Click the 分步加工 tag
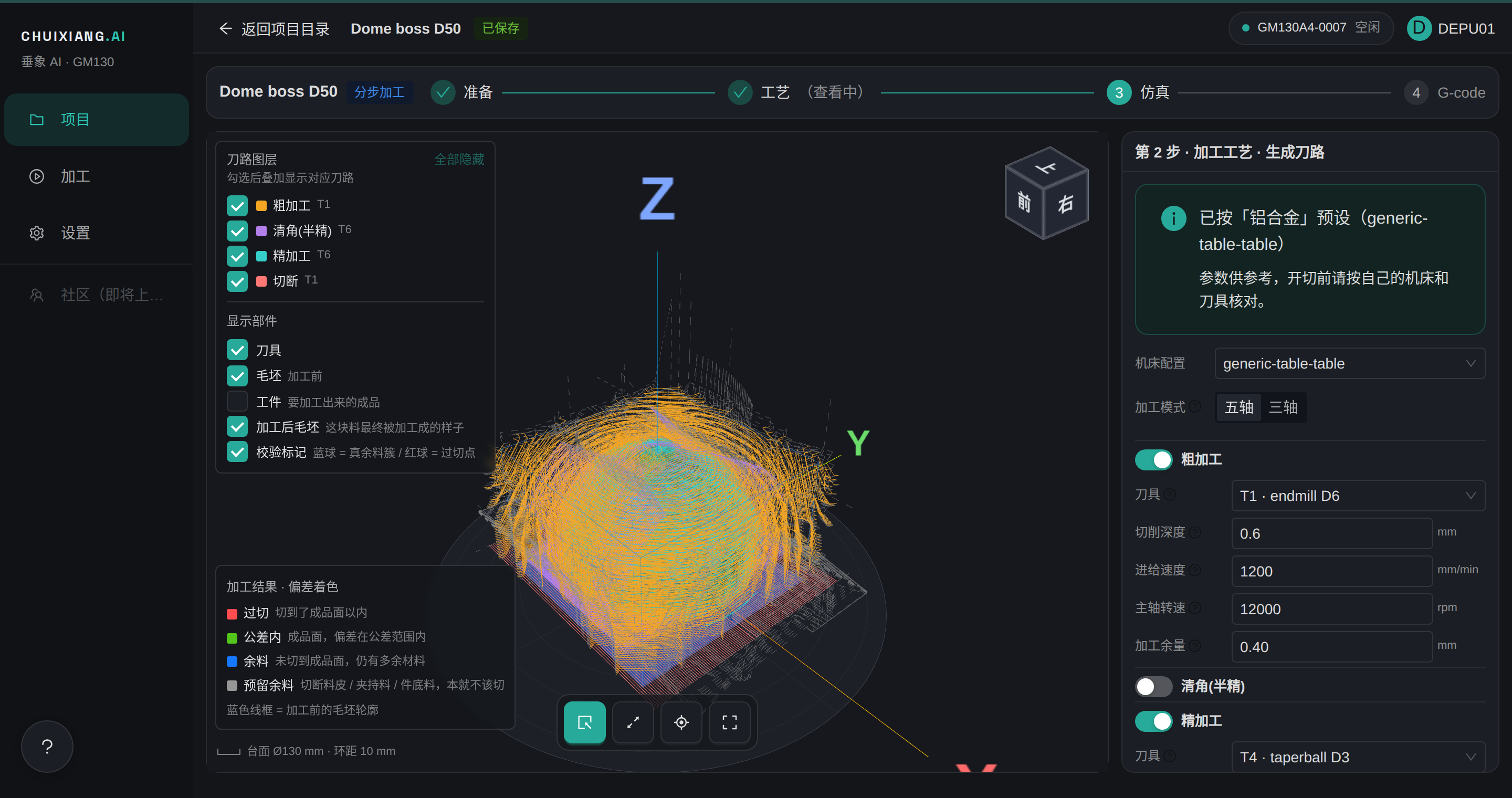 pyautogui.click(x=379, y=92)
